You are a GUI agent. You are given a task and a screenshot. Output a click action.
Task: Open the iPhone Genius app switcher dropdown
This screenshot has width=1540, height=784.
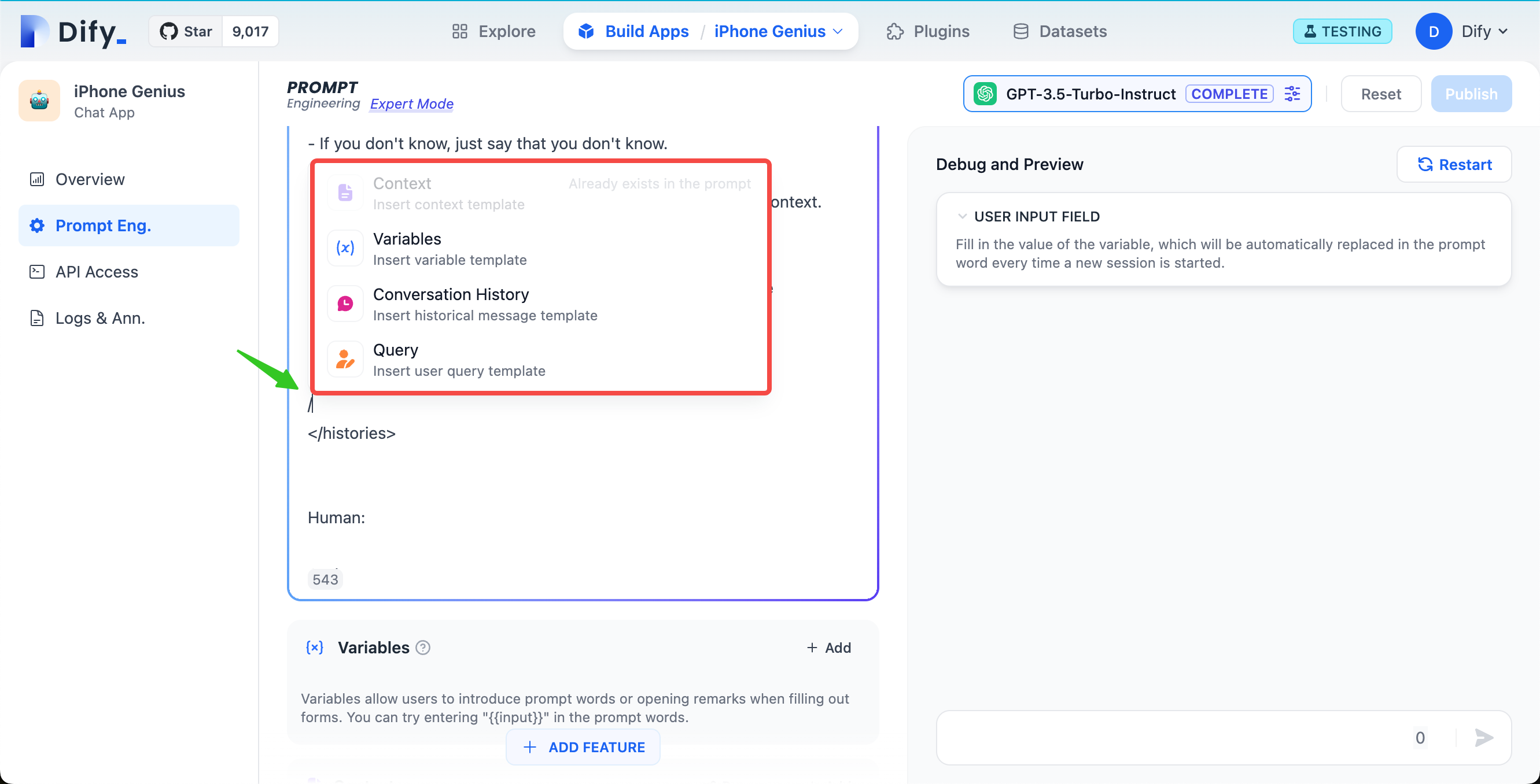point(778,31)
